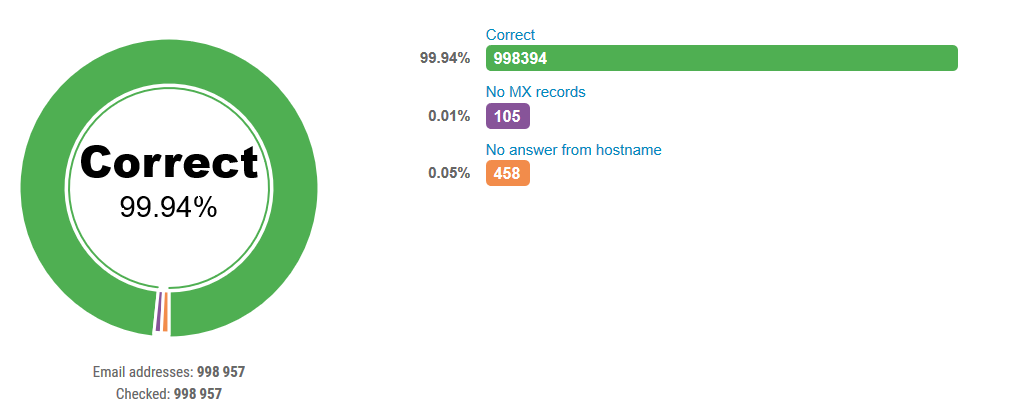Viewport: 1014px width, 417px height.
Task: Click the Email addresses 998 957 text
Action: pyautogui.click(x=169, y=372)
